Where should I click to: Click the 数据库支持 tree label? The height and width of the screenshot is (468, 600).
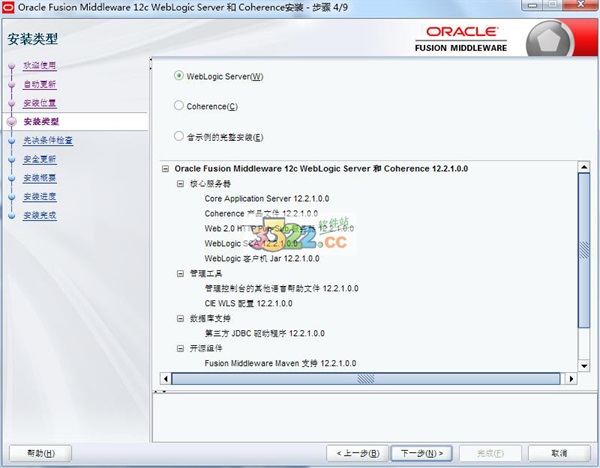point(210,318)
